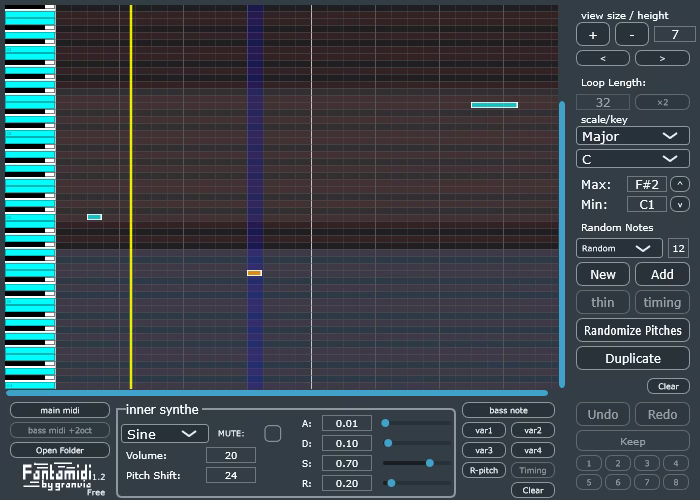Image resolution: width=700 pixels, height=500 pixels.
Task: Open the Sine waveform dropdown
Action: 165,434
